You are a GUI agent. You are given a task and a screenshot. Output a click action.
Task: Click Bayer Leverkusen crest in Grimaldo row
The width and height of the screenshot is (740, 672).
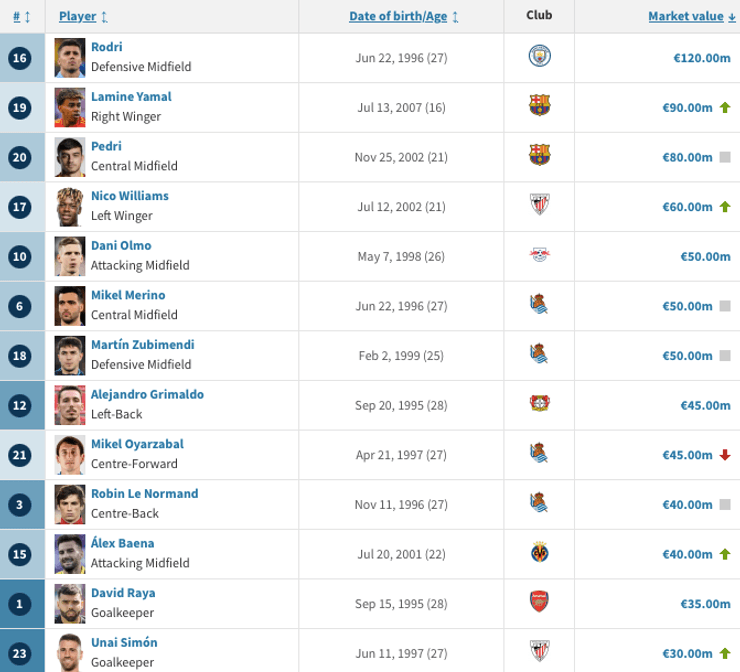coord(539,405)
